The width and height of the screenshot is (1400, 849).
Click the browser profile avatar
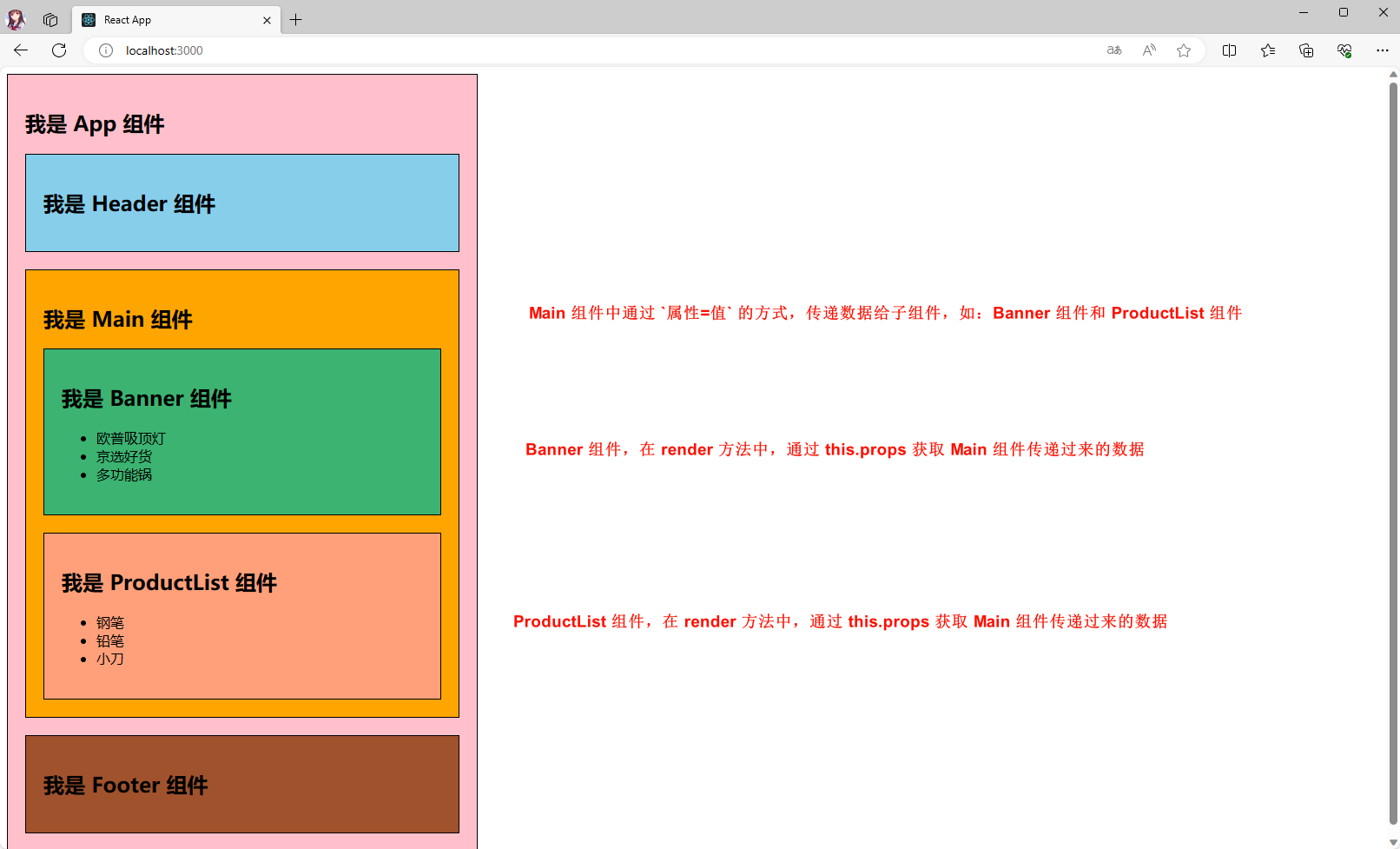17,20
